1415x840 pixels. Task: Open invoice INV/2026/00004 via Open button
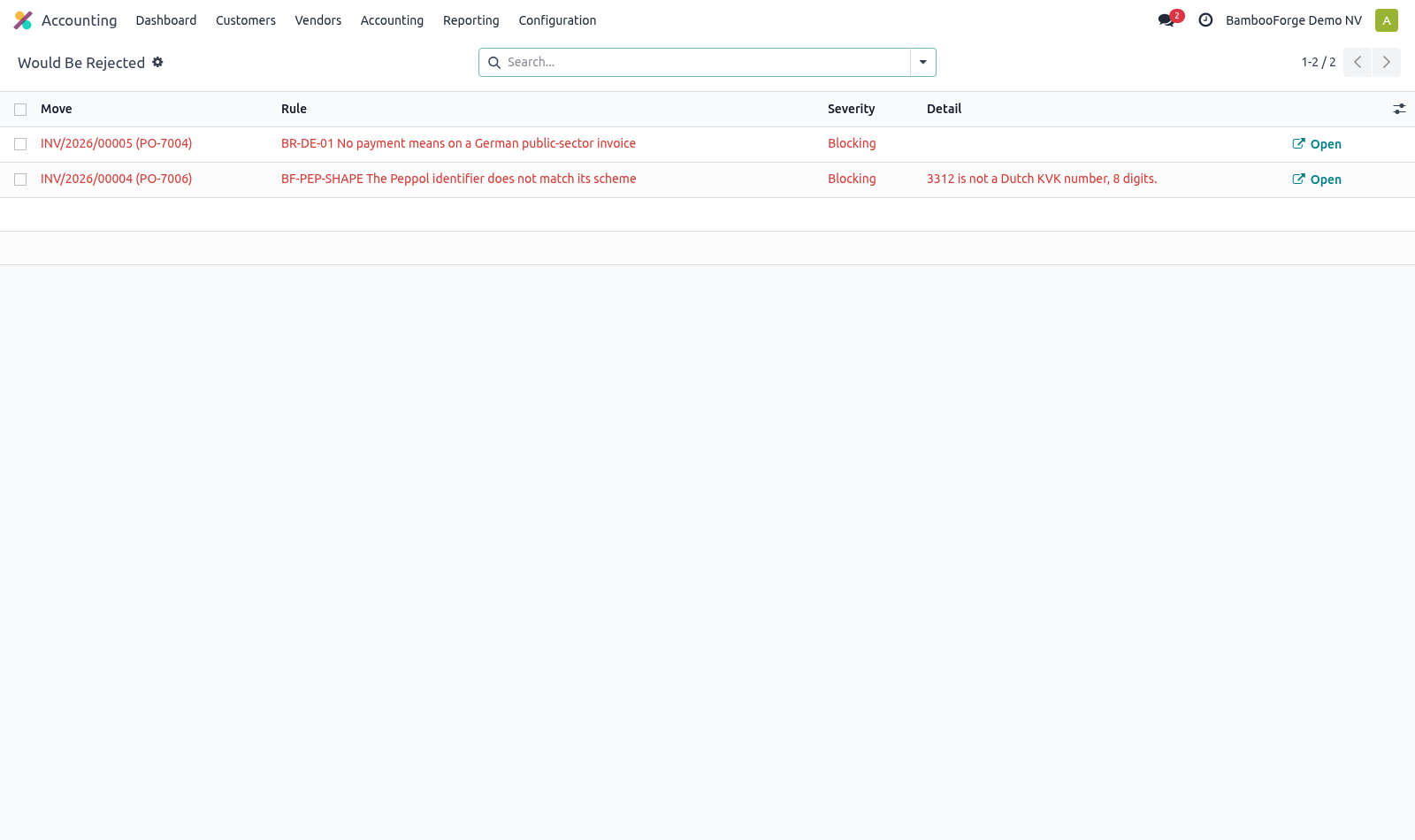[1317, 179]
